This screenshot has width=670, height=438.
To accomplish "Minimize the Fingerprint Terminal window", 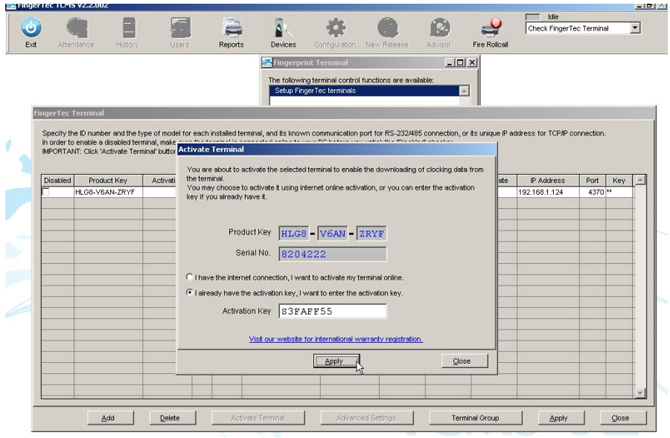I will pyautogui.click(x=450, y=62).
